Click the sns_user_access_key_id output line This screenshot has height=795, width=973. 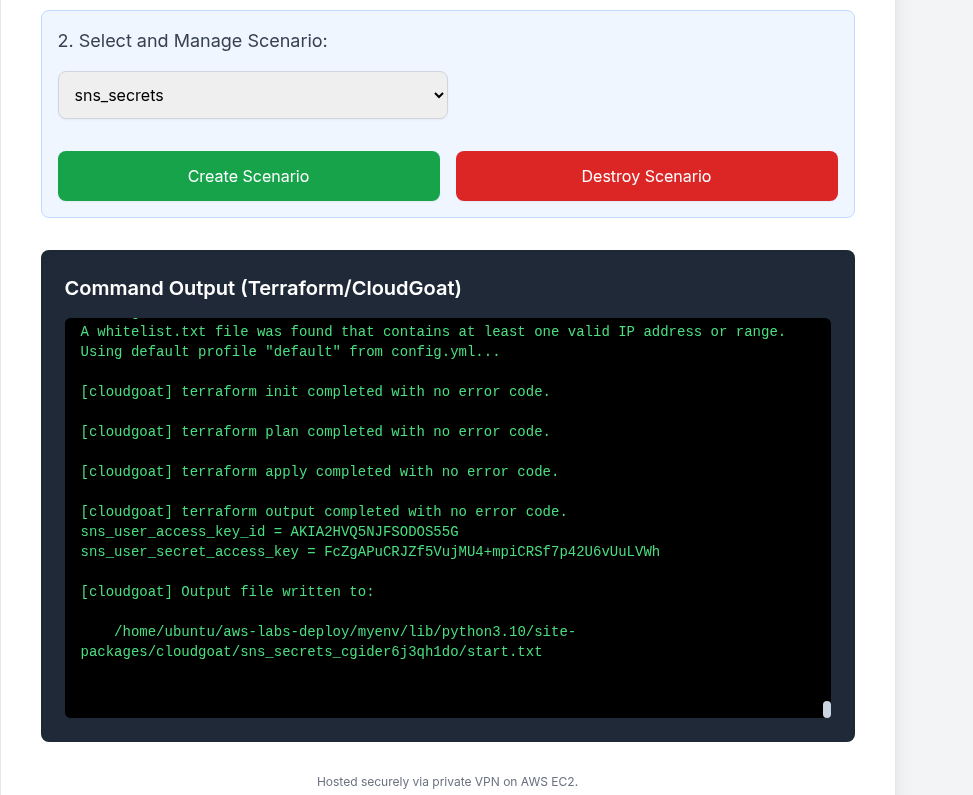[x=269, y=532]
